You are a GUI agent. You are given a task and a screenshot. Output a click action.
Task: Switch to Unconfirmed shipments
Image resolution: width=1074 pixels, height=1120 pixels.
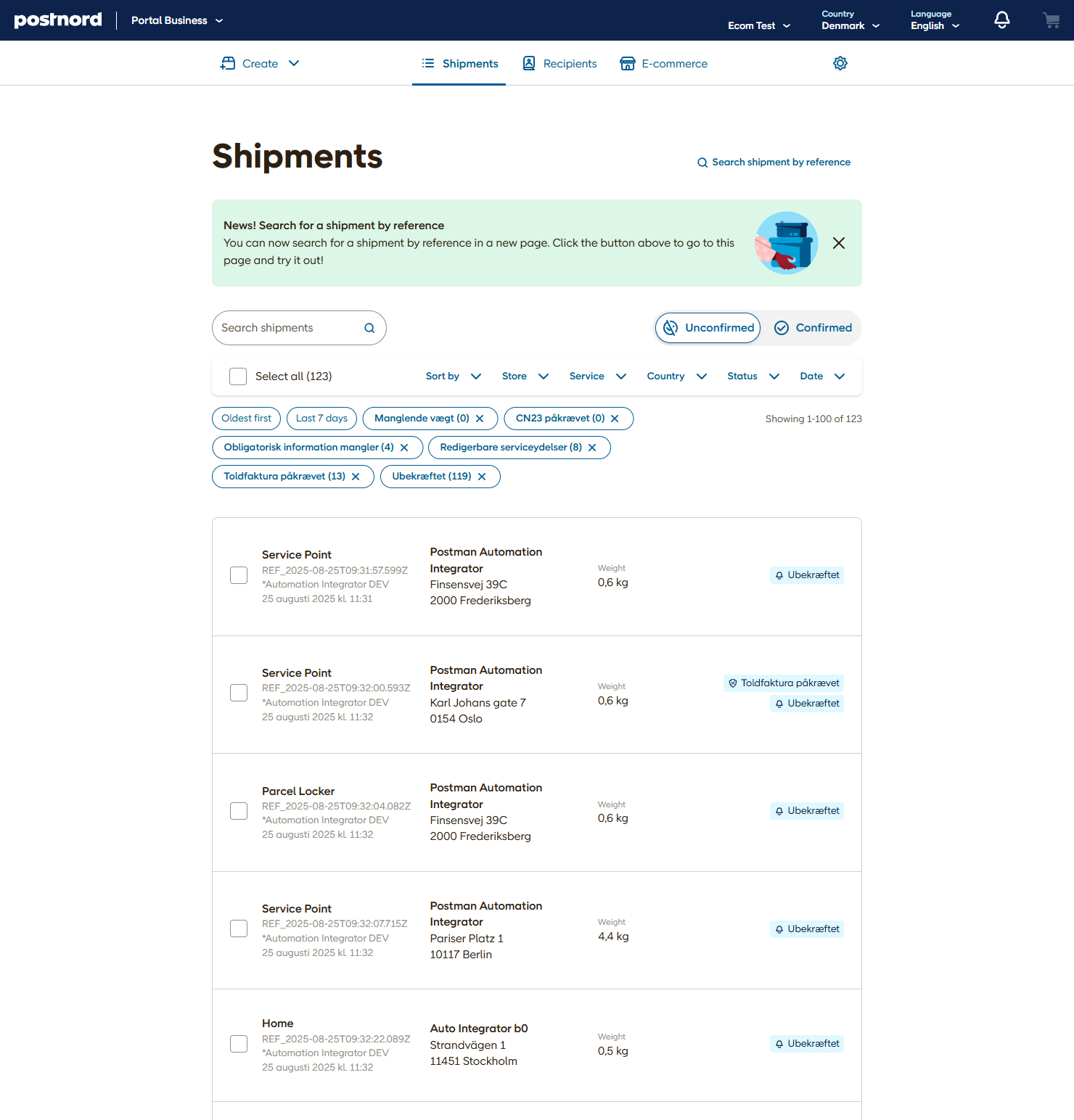(x=708, y=328)
